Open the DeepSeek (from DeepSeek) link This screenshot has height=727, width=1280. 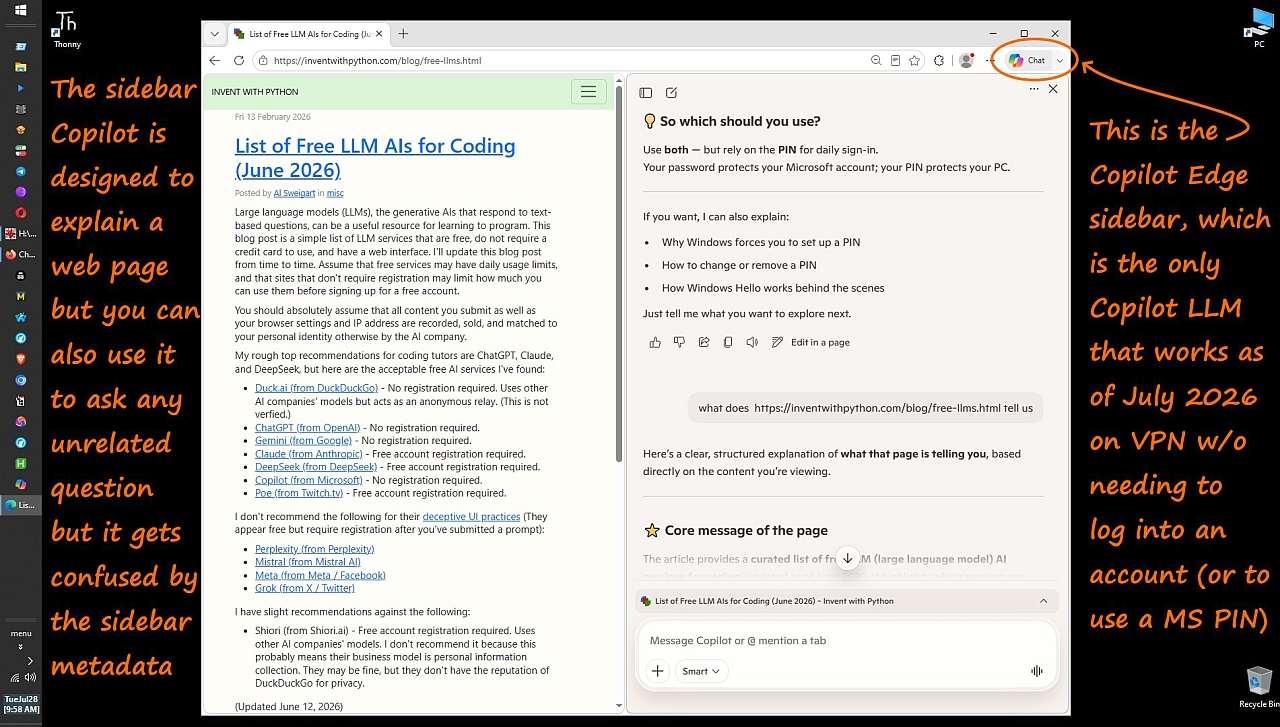pos(316,467)
